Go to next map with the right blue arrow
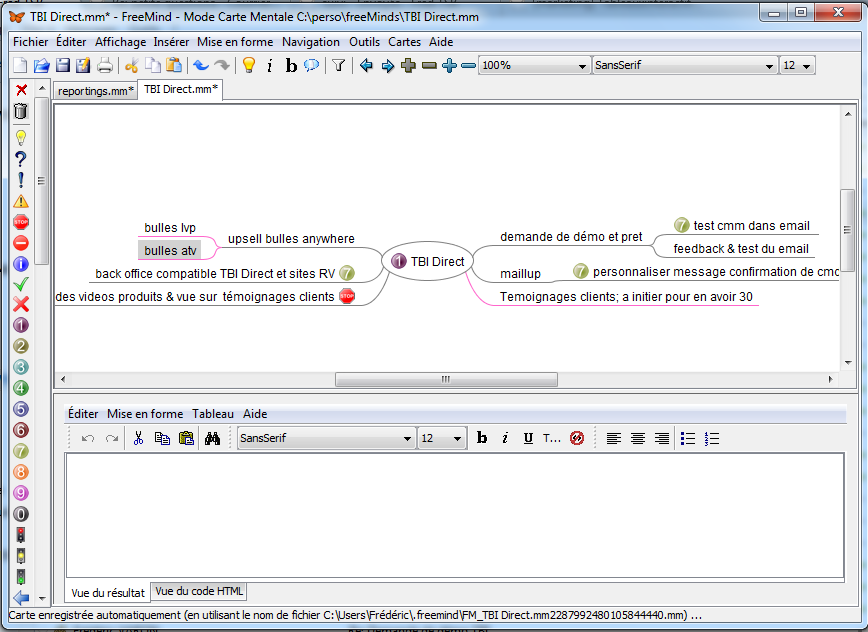 pos(388,66)
